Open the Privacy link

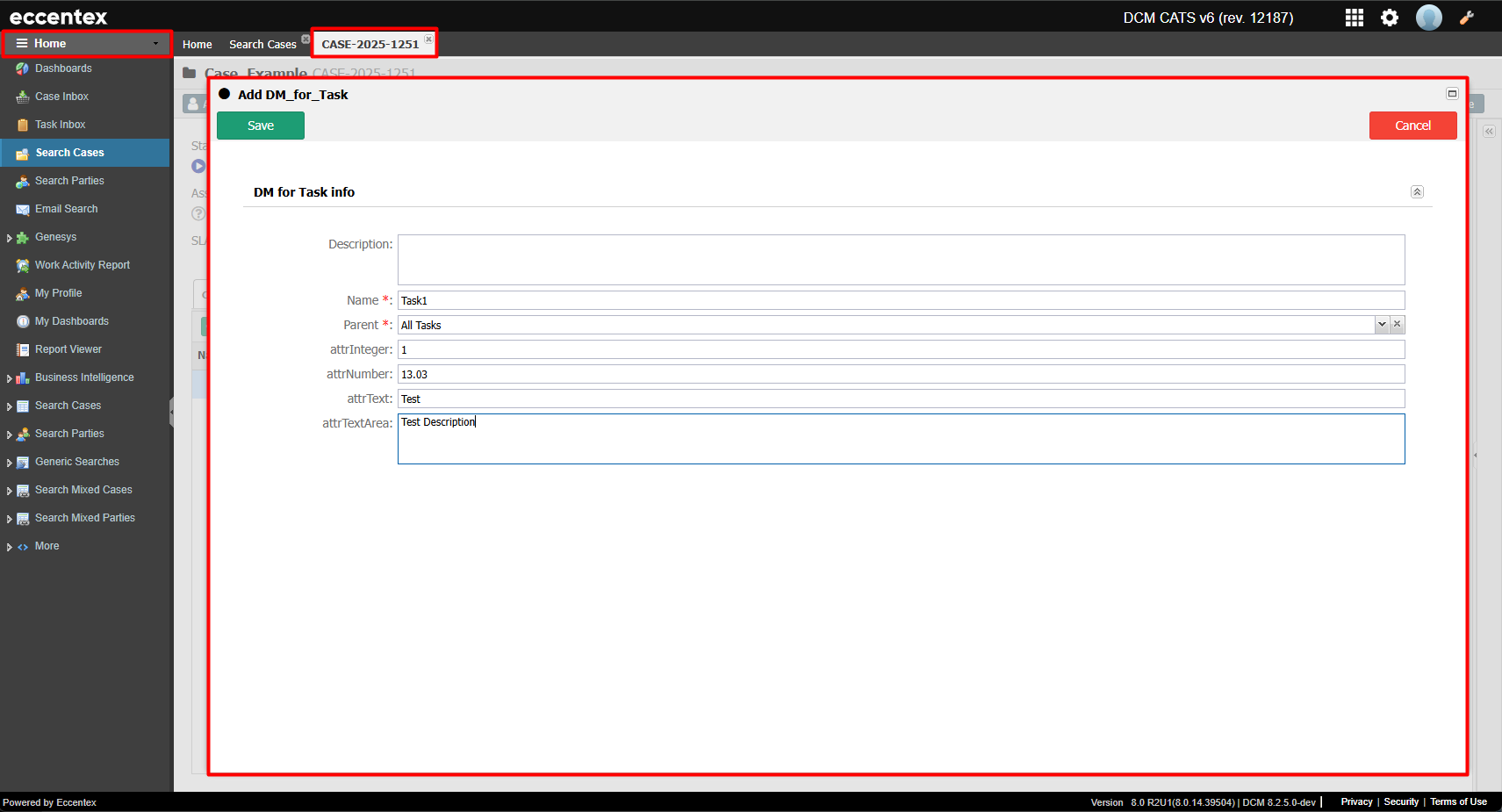coord(1356,801)
